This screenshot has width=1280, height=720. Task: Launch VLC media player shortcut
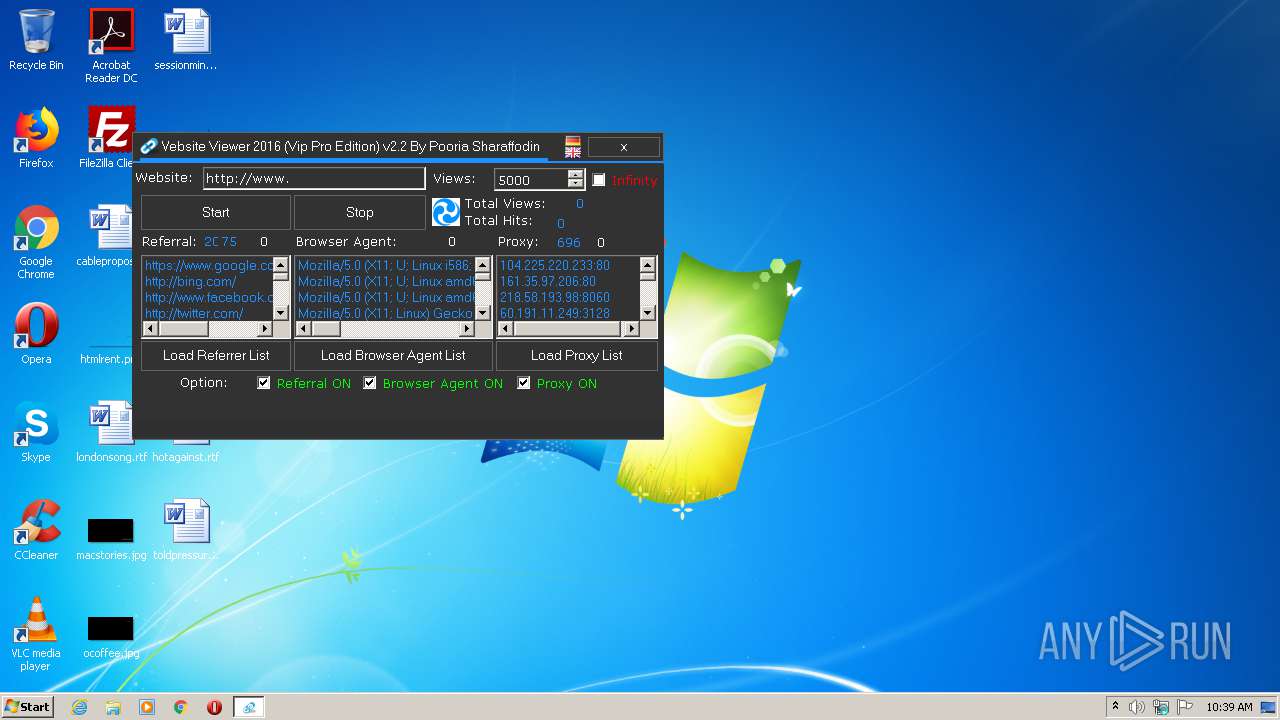(36, 634)
